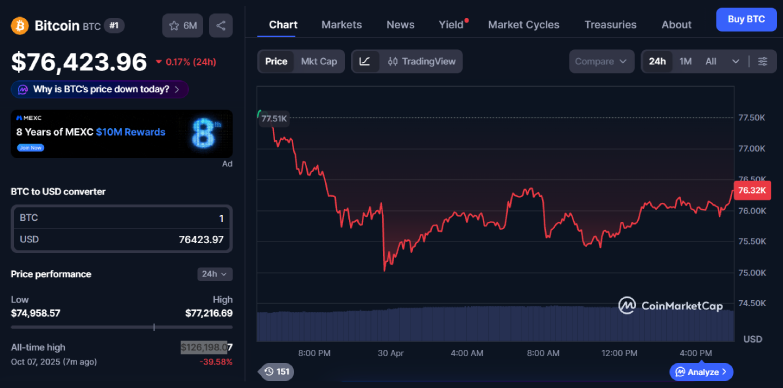Click the 4:00 PM time axis label
Image resolution: width=783 pixels, height=388 pixels.
pyautogui.click(x=696, y=353)
